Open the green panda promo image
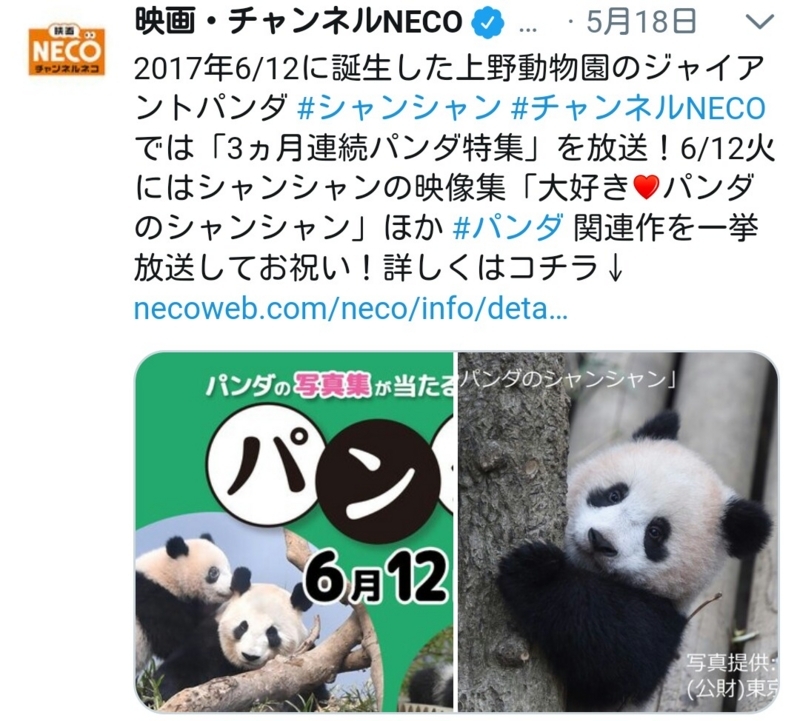Image resolution: width=800 pixels, height=721 pixels. 293,532
